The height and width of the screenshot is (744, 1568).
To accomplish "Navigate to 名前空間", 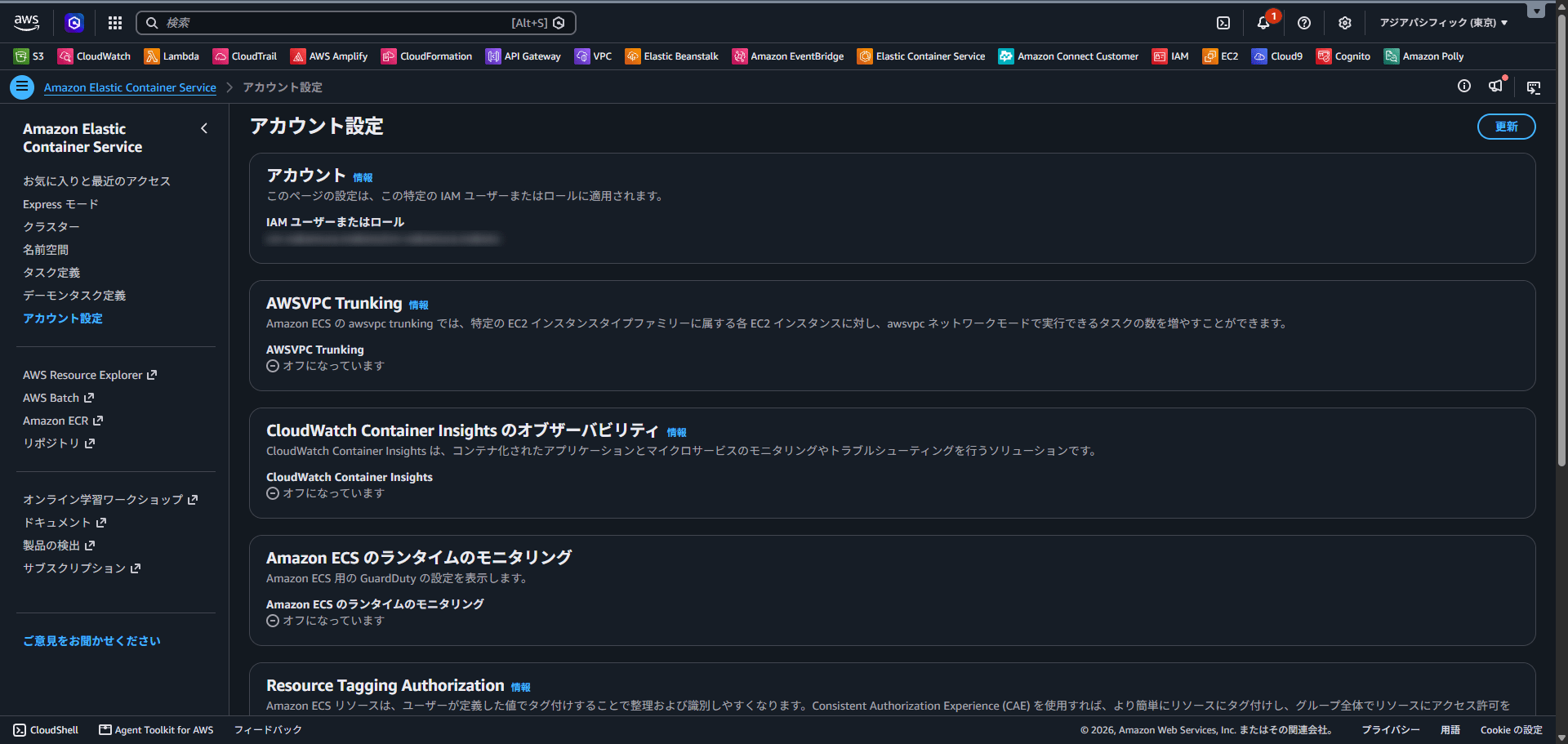I will point(46,250).
